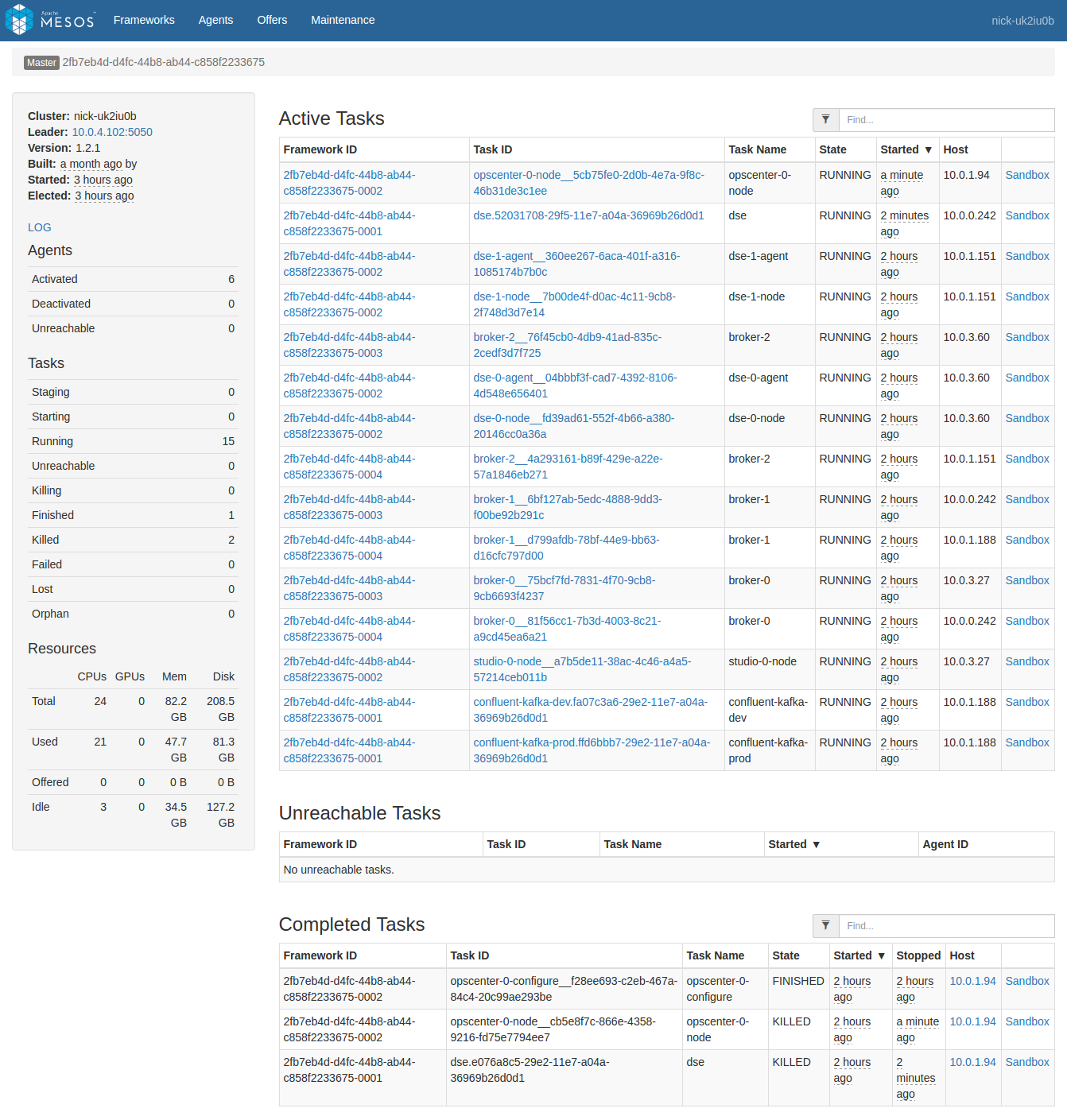
Task: Open Sandbox for studio-0-node task
Action: click(x=1027, y=661)
